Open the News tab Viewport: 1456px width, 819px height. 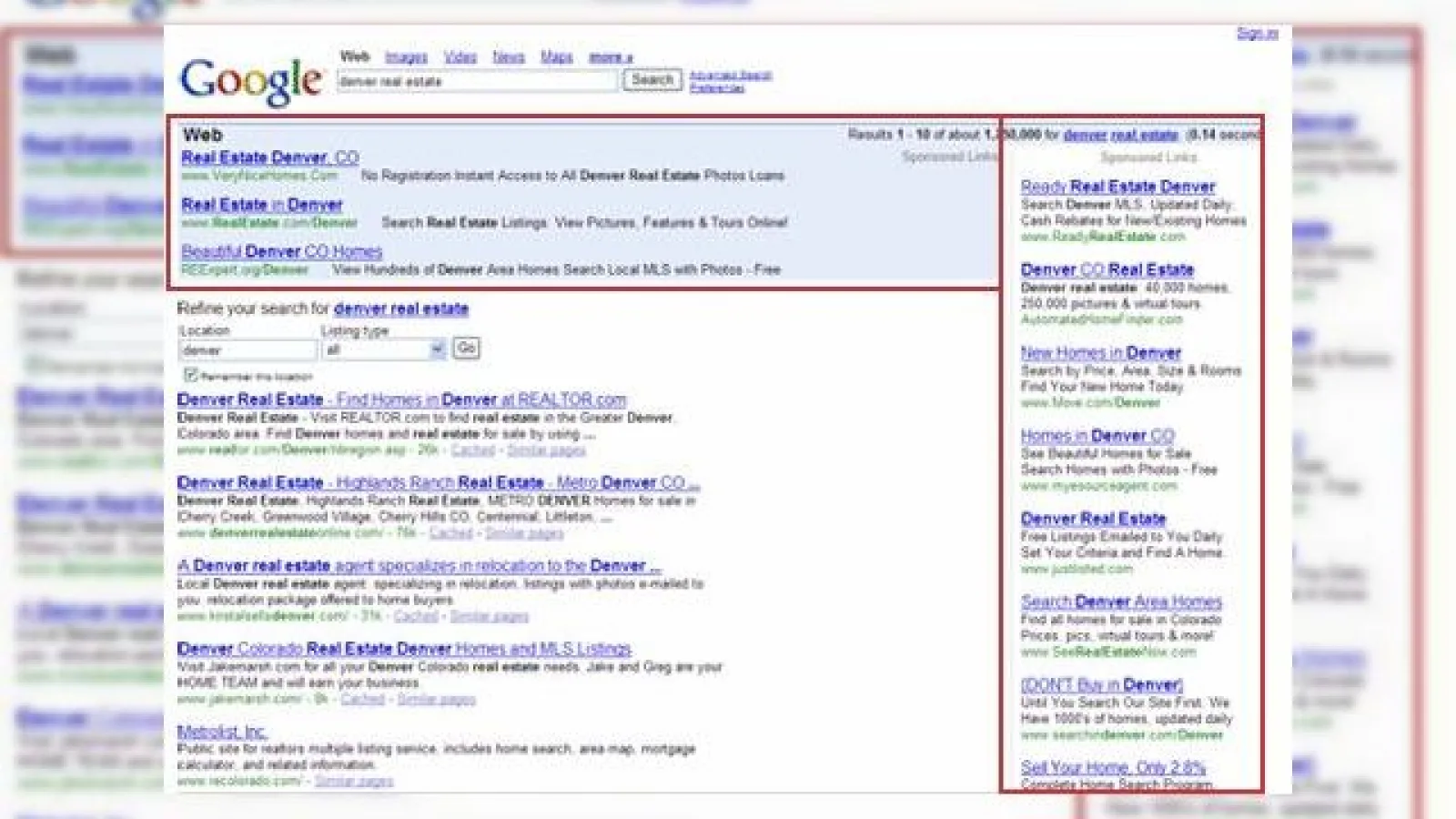click(509, 56)
